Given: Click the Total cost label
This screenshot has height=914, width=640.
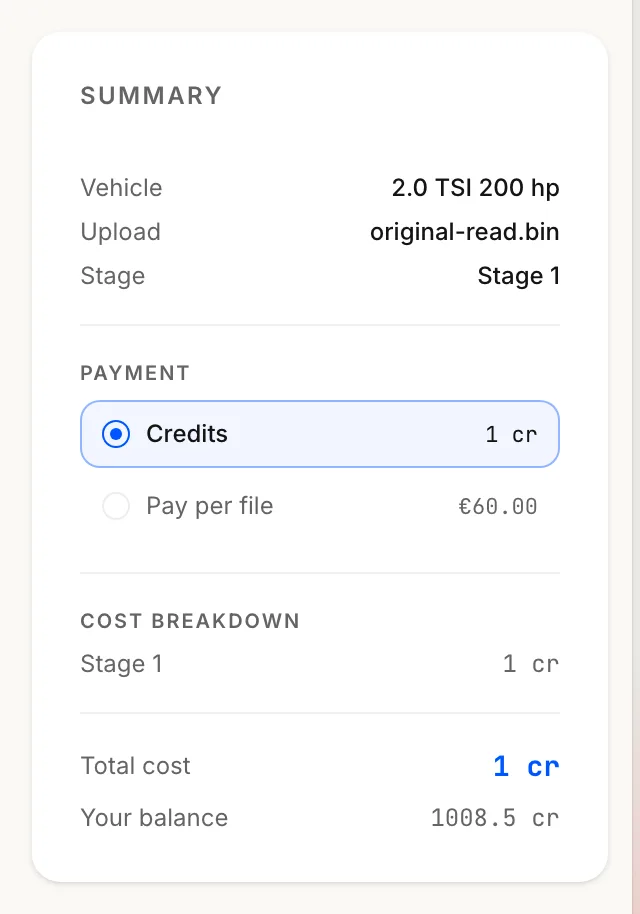Looking at the screenshot, I should tap(135, 766).
